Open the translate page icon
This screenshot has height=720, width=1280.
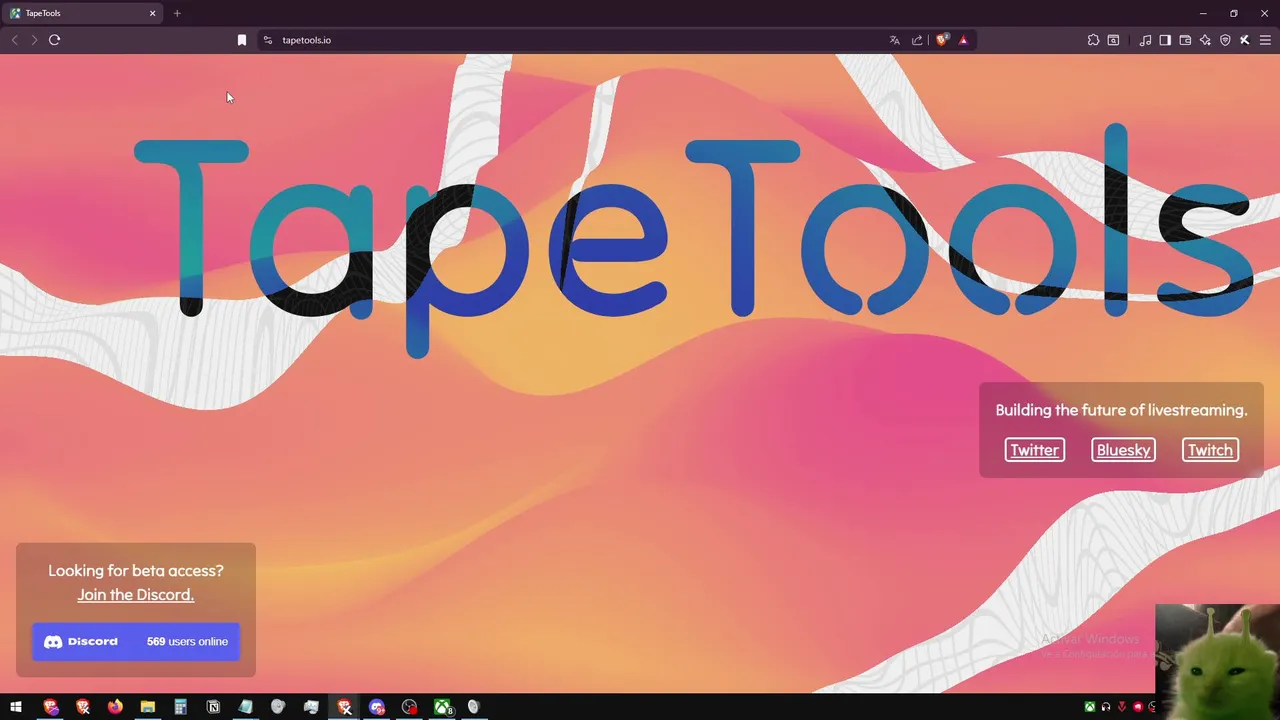(x=894, y=40)
